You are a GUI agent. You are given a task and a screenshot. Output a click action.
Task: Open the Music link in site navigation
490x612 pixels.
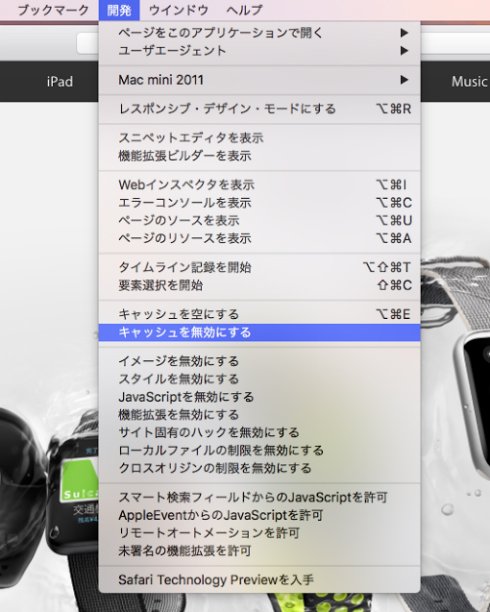pyautogui.click(x=469, y=82)
